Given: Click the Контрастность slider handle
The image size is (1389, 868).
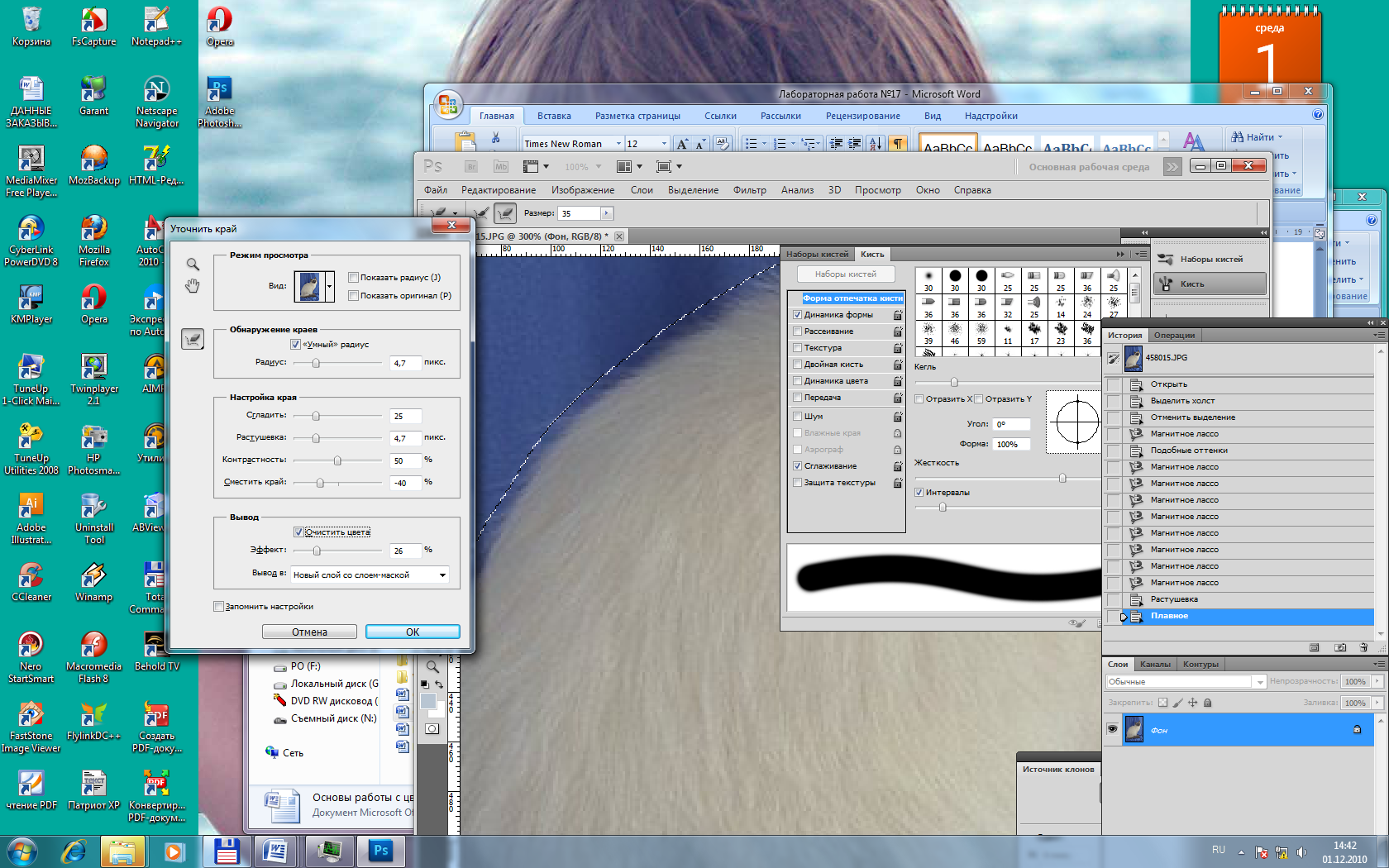Looking at the screenshot, I should tap(337, 460).
